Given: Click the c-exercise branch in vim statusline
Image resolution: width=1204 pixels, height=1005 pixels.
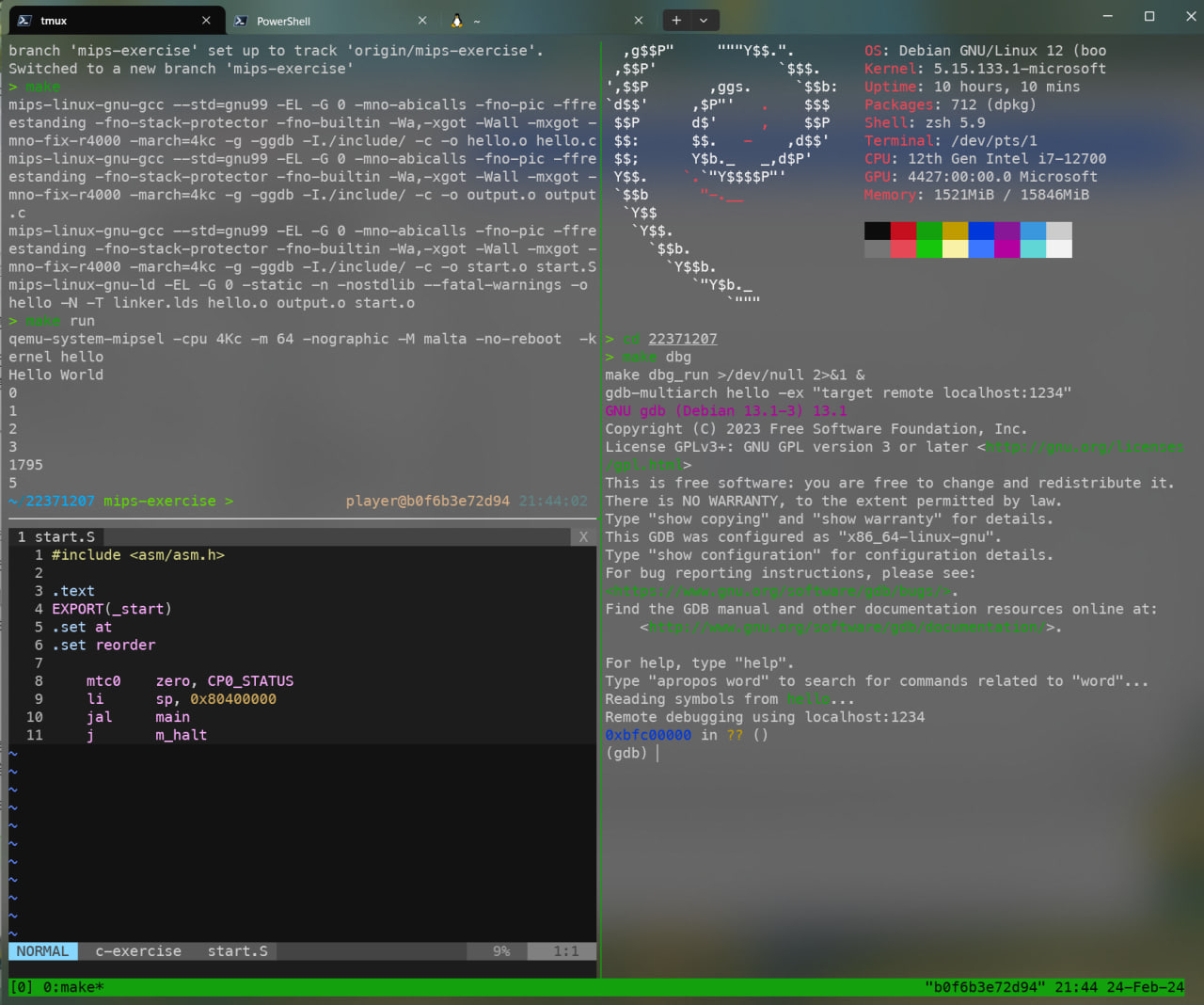Looking at the screenshot, I should pos(138,951).
